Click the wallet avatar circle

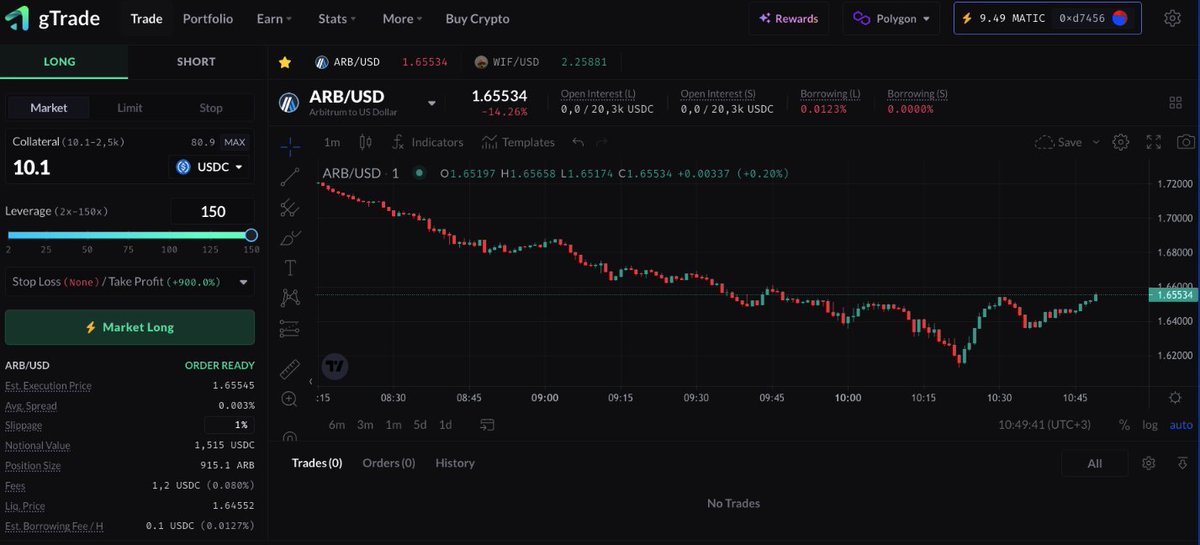(1120, 18)
